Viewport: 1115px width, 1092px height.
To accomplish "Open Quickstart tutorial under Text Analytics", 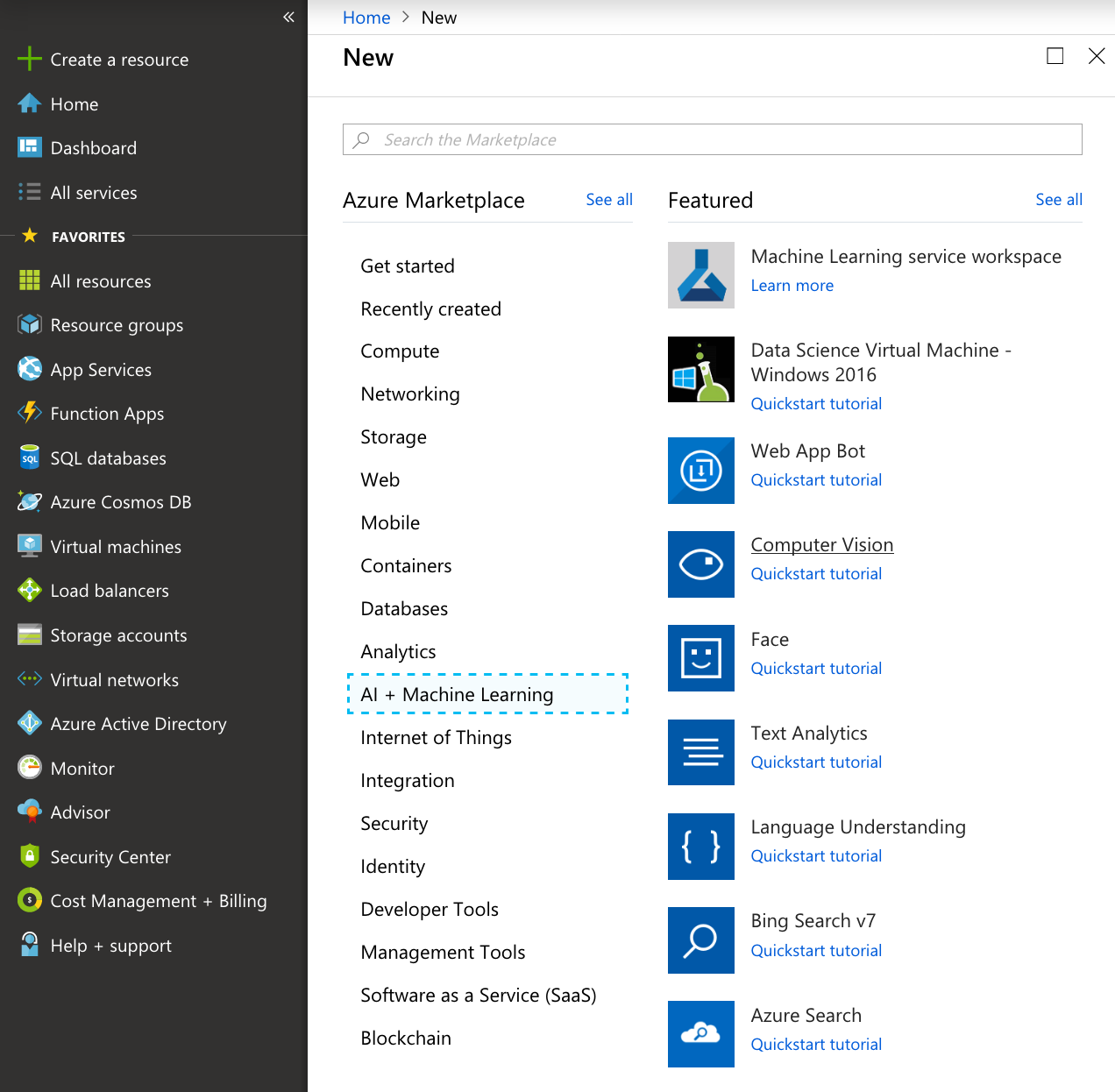I will coord(816,762).
